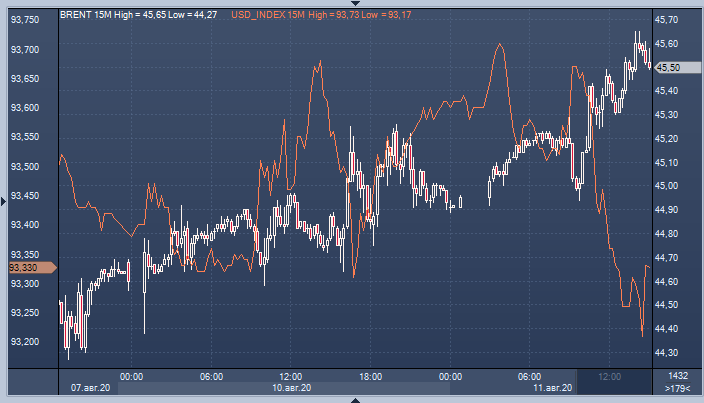Click the top panel collapse arrow
Image resolution: width=704 pixels, height=403 pixels.
[353, 4]
